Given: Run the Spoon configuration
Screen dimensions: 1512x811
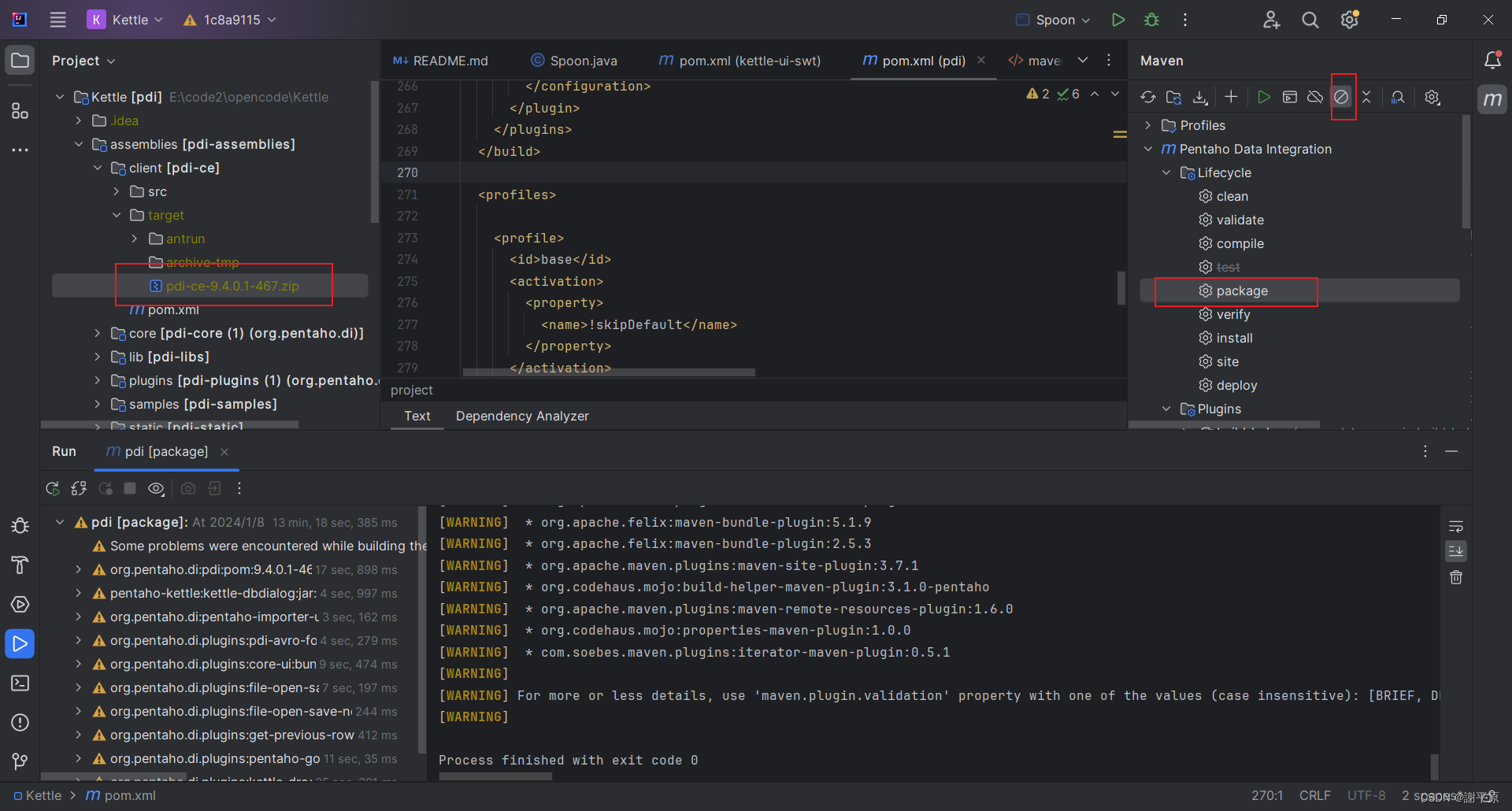Looking at the screenshot, I should [x=1117, y=20].
